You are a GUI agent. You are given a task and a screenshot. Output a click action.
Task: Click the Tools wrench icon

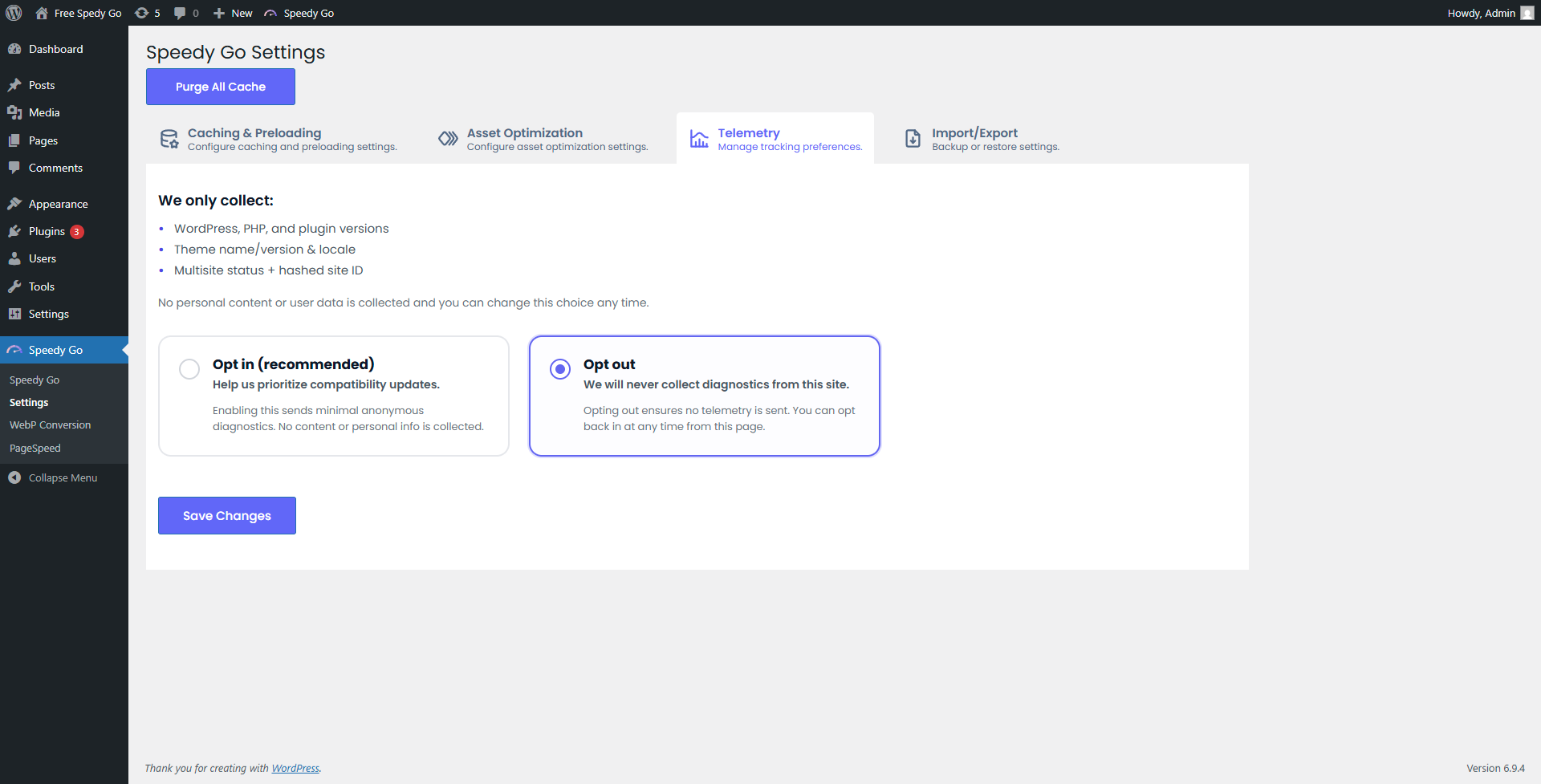click(14, 286)
